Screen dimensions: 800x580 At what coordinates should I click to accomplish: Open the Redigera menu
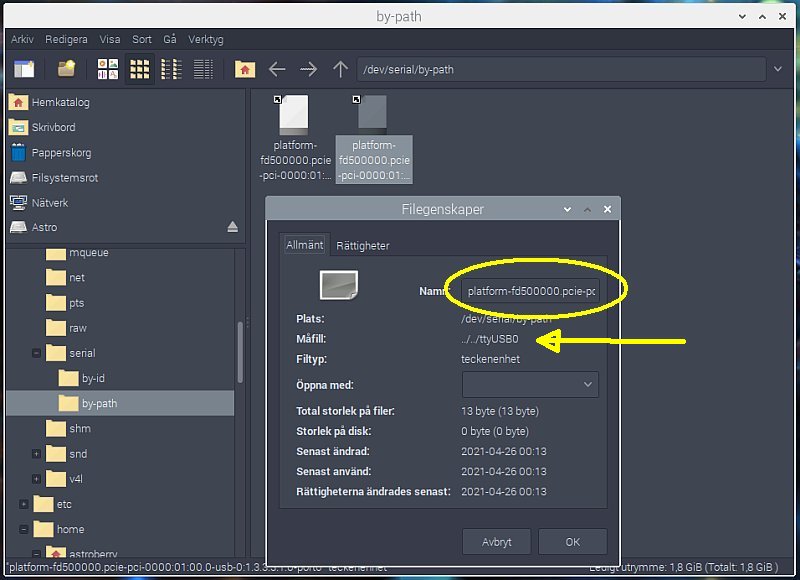click(x=66, y=39)
